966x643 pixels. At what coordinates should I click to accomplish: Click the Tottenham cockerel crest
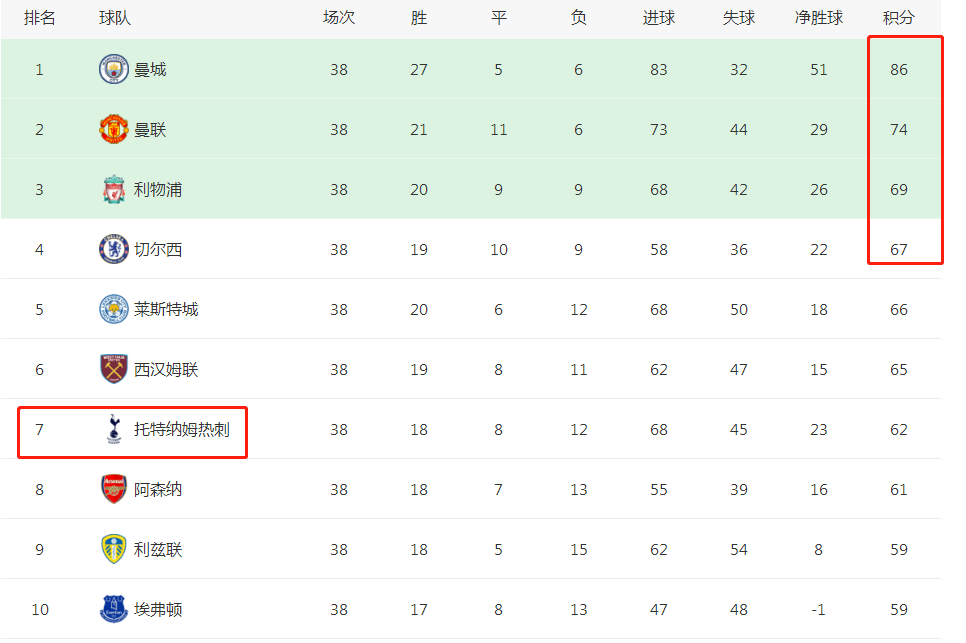tap(113, 429)
